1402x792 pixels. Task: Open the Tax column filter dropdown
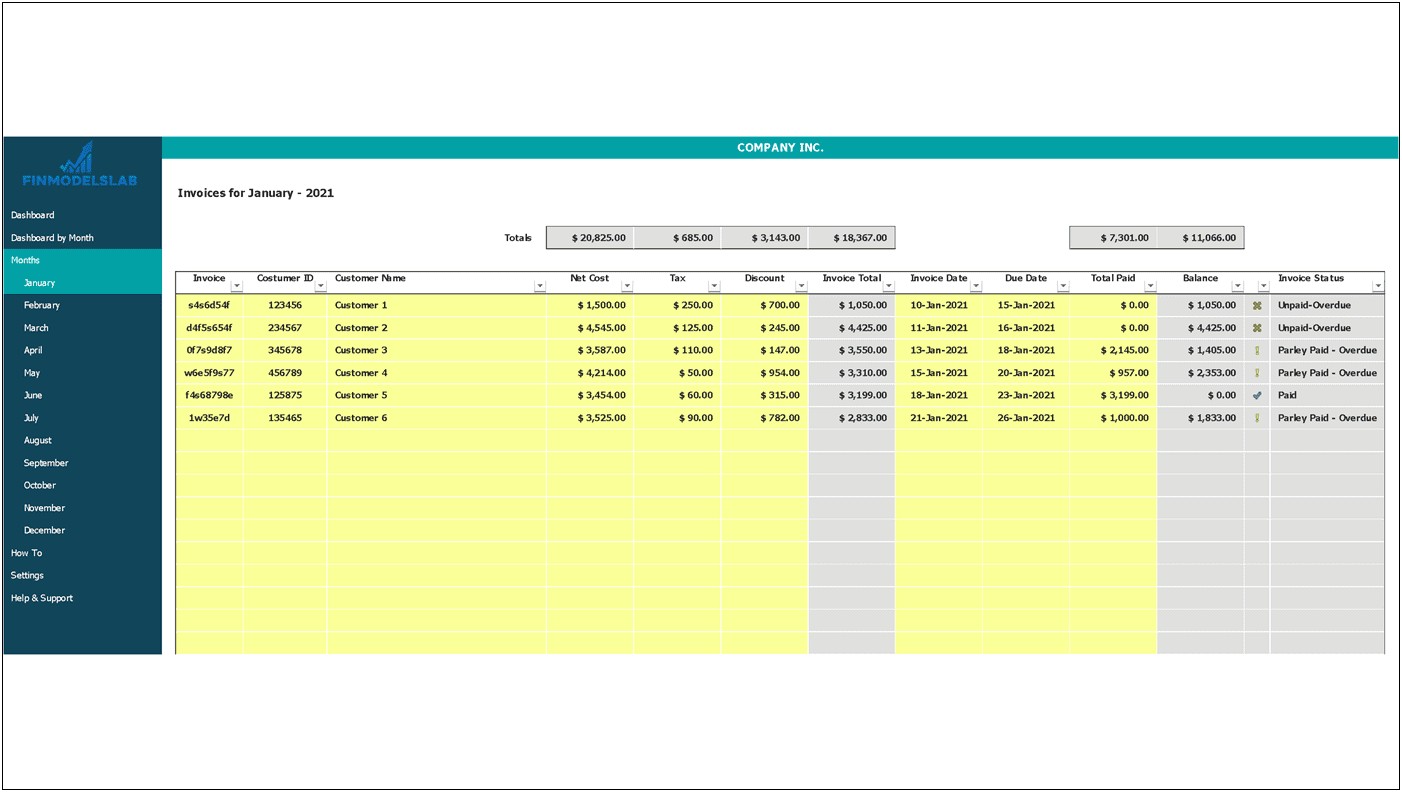(714, 286)
